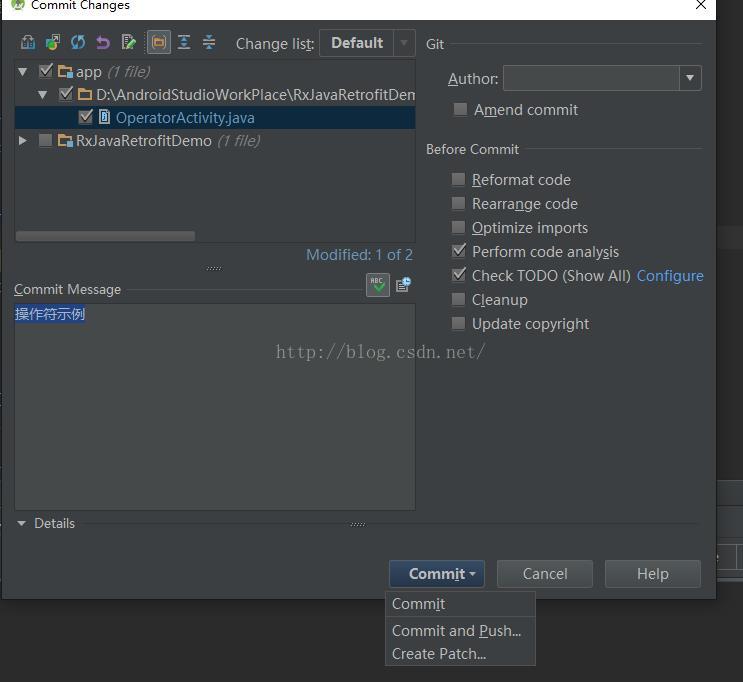This screenshot has width=743, height=682.
Task: Click the Jump to Source pencil icon
Action: [128, 42]
